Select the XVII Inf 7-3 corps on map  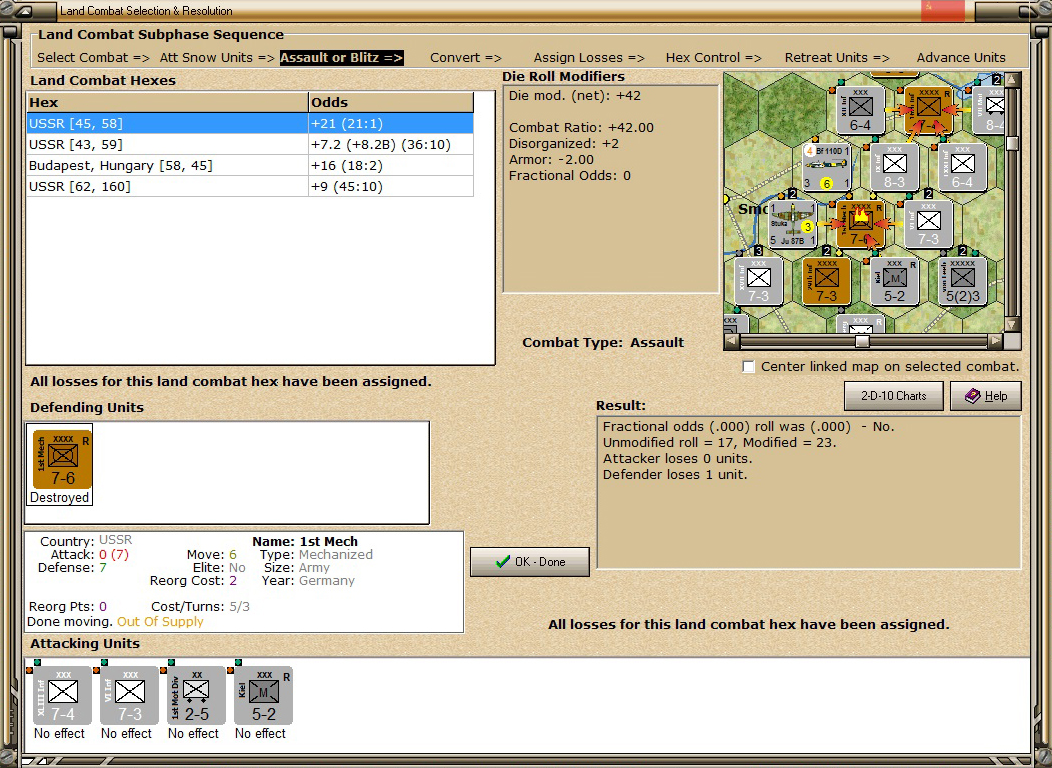[x=759, y=282]
